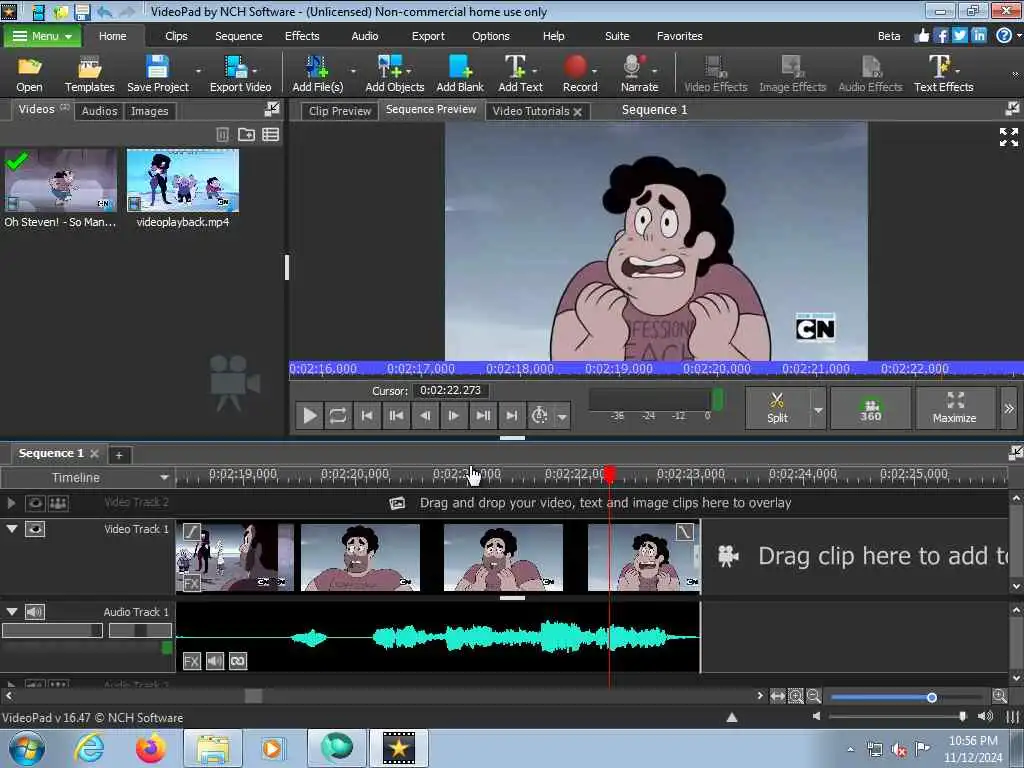Screen dimensions: 1024x768
Task: Jump to the start of the sequence
Action: pyautogui.click(x=367, y=415)
